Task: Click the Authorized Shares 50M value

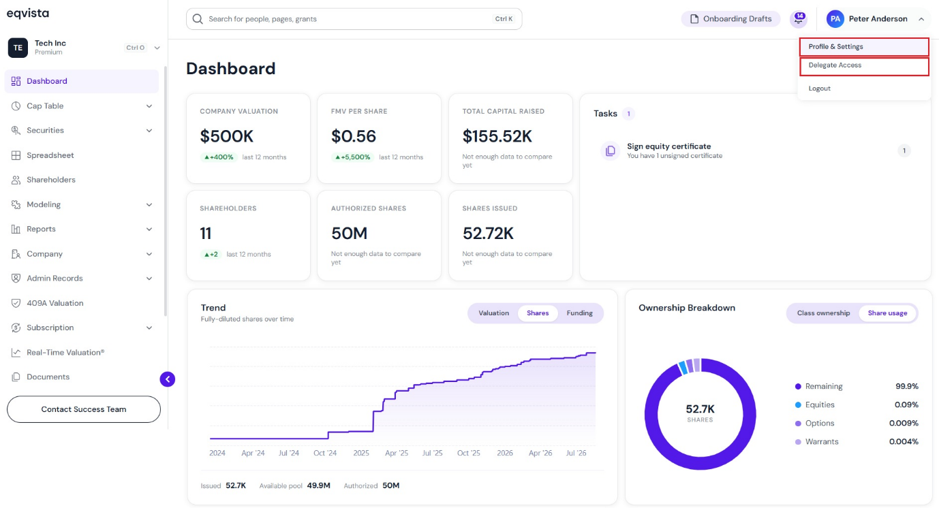Action: 349,234
